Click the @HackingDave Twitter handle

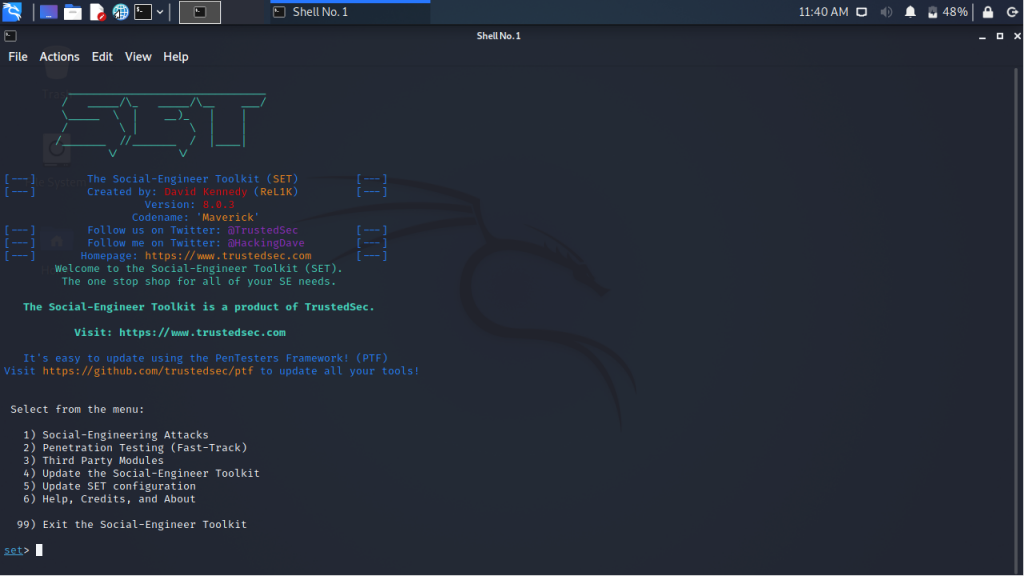pos(266,243)
